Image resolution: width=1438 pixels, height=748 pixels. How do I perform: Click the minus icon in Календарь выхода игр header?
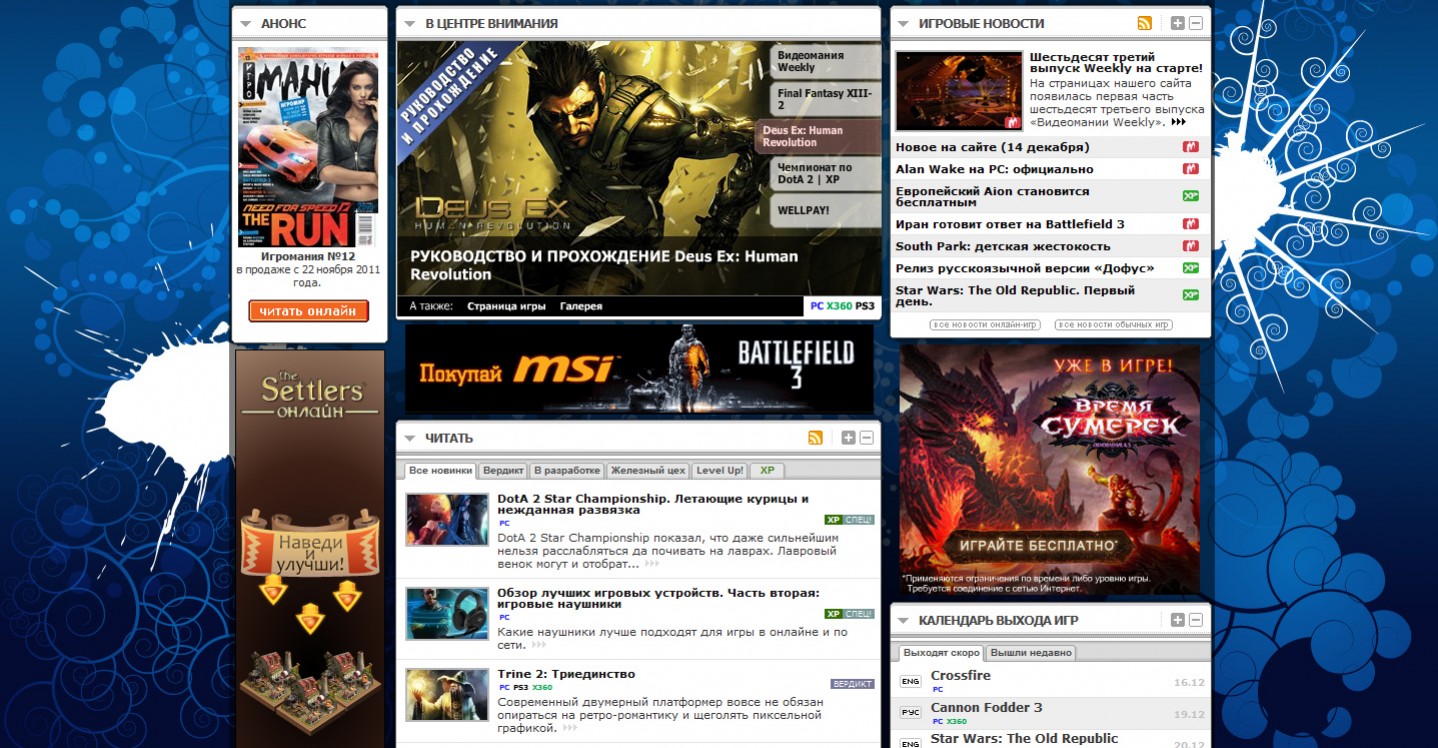pos(1195,620)
